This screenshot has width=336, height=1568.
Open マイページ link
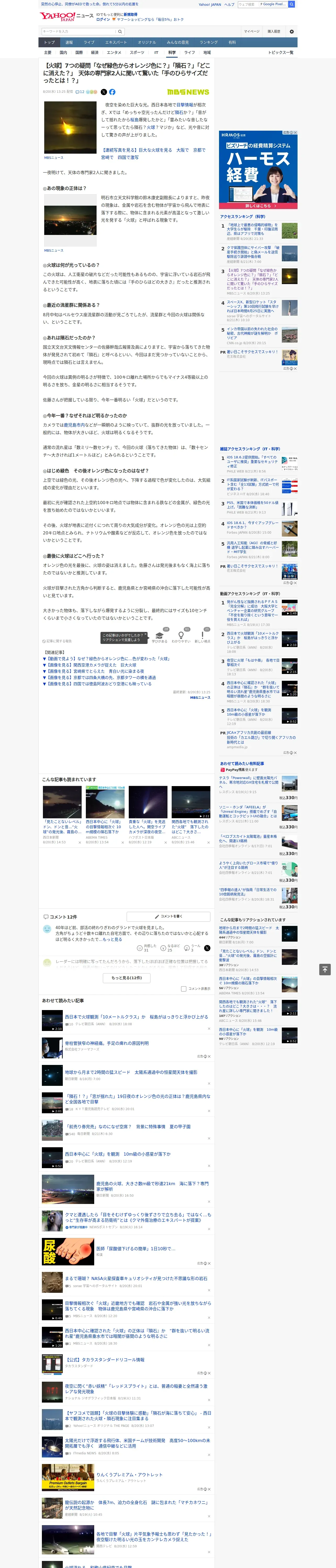pyautogui.click(x=251, y=31)
